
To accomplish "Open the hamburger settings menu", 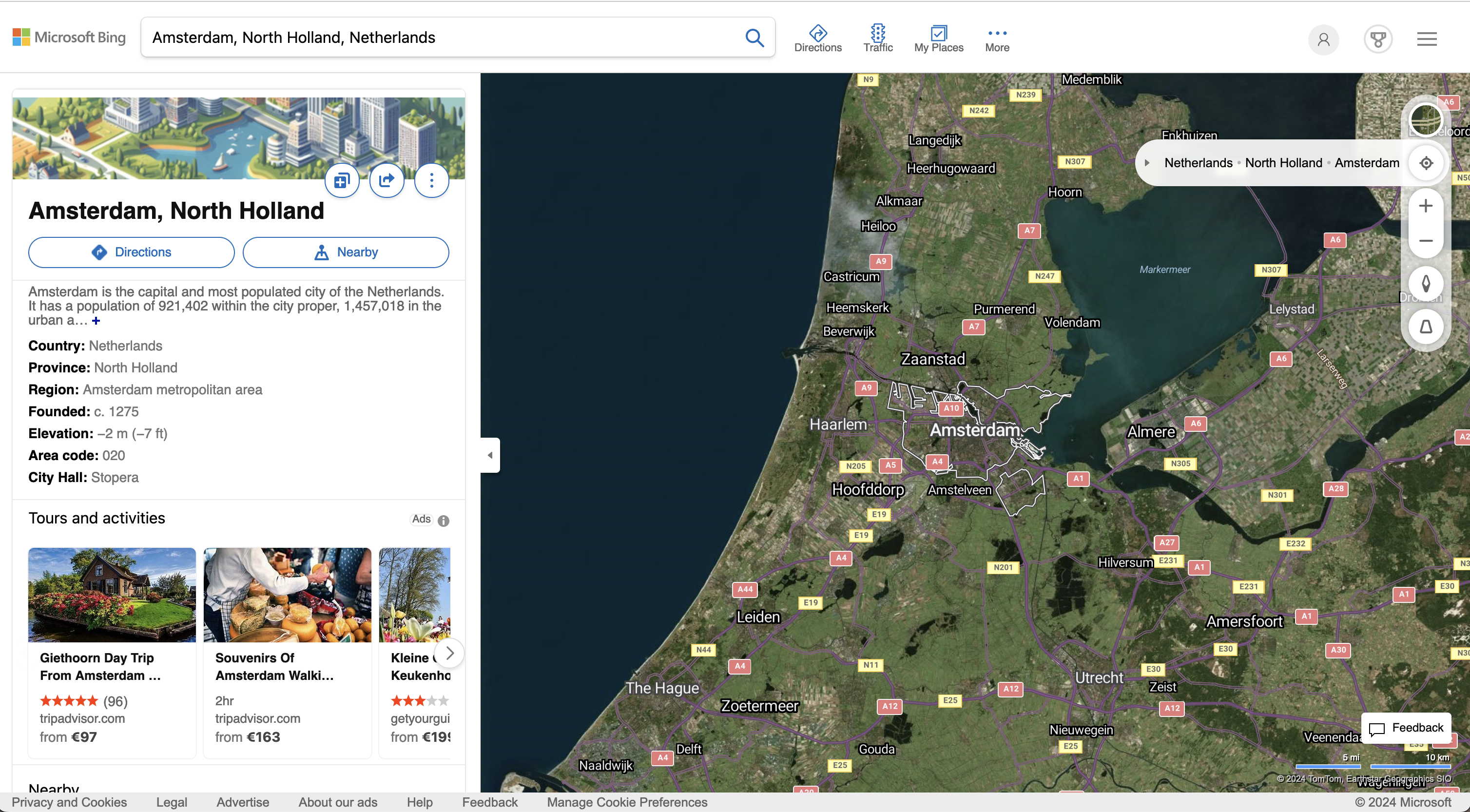I will 1426,39.
